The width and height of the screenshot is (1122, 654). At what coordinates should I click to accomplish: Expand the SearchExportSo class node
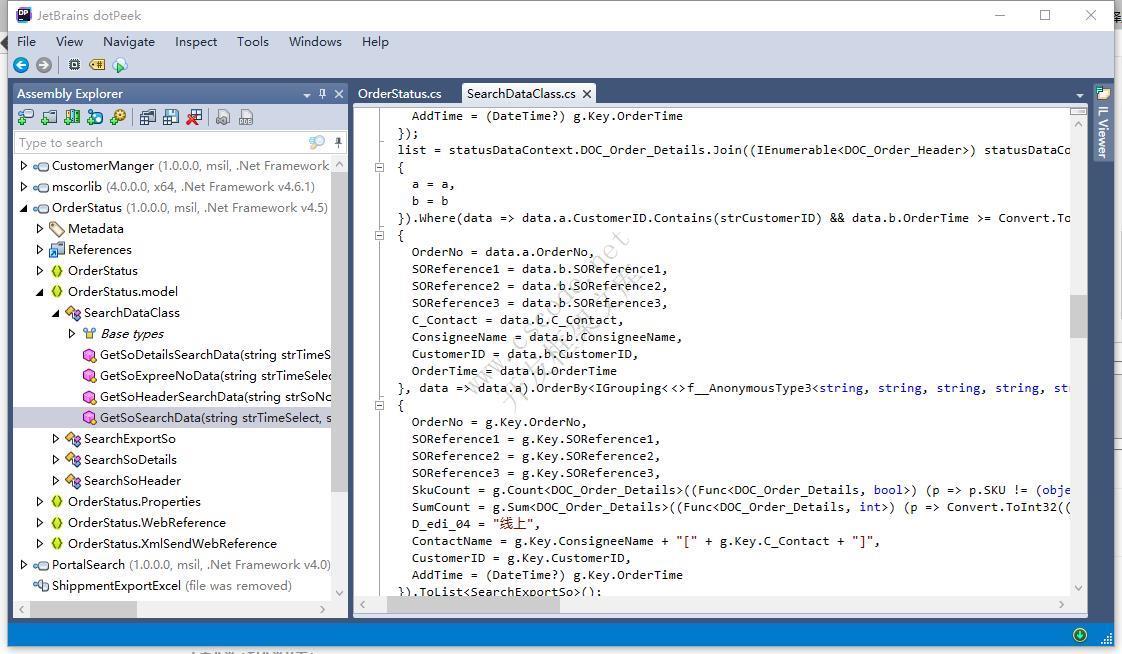(56, 439)
